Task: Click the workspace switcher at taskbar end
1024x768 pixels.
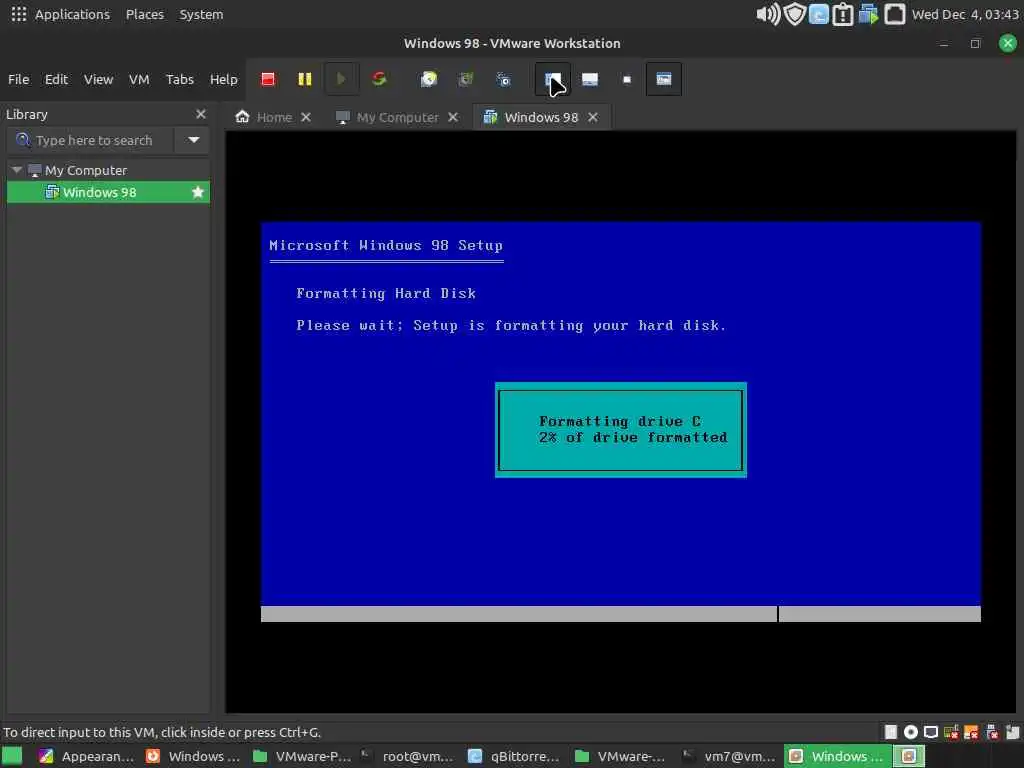Action: tap(908, 756)
